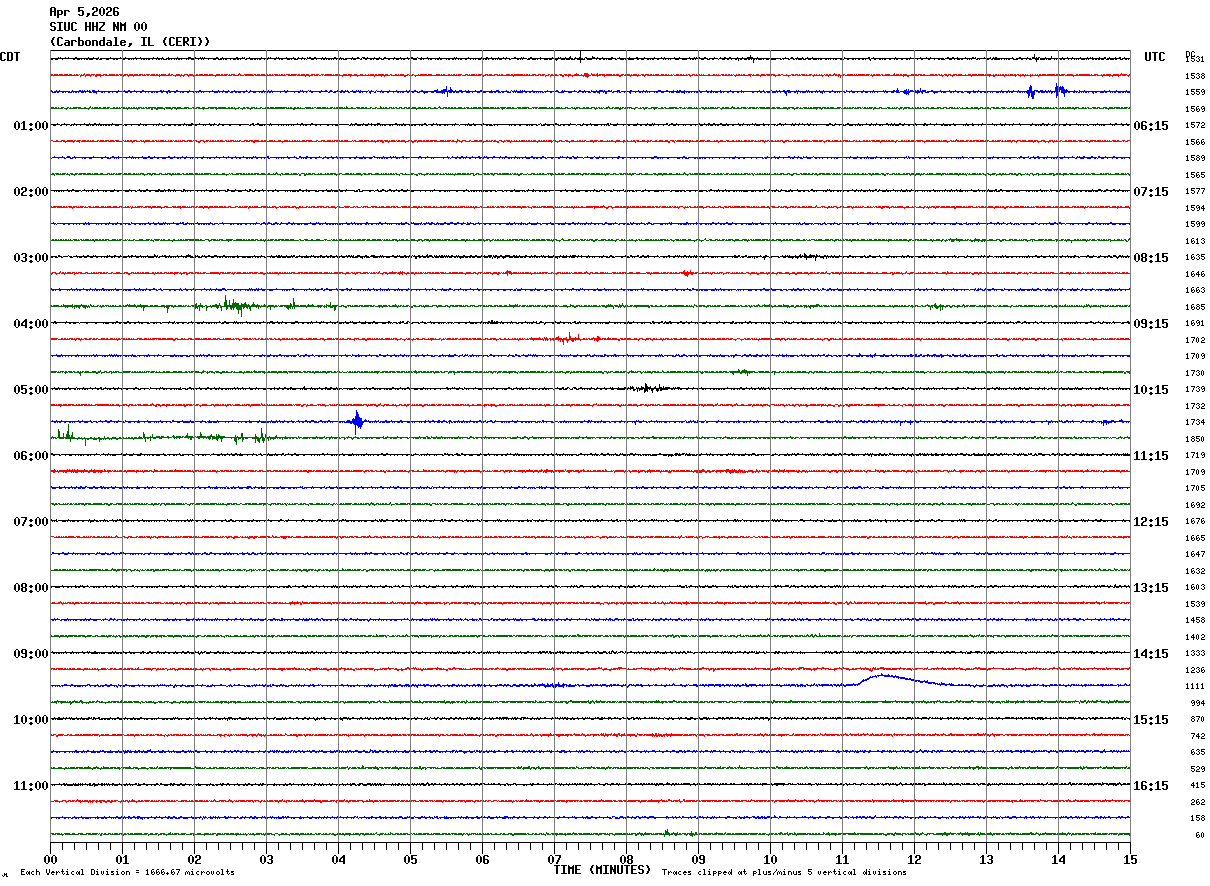The height and width of the screenshot is (886, 1210).
Task: Click the blue seismic burst after minute 04
Action: coord(357,421)
